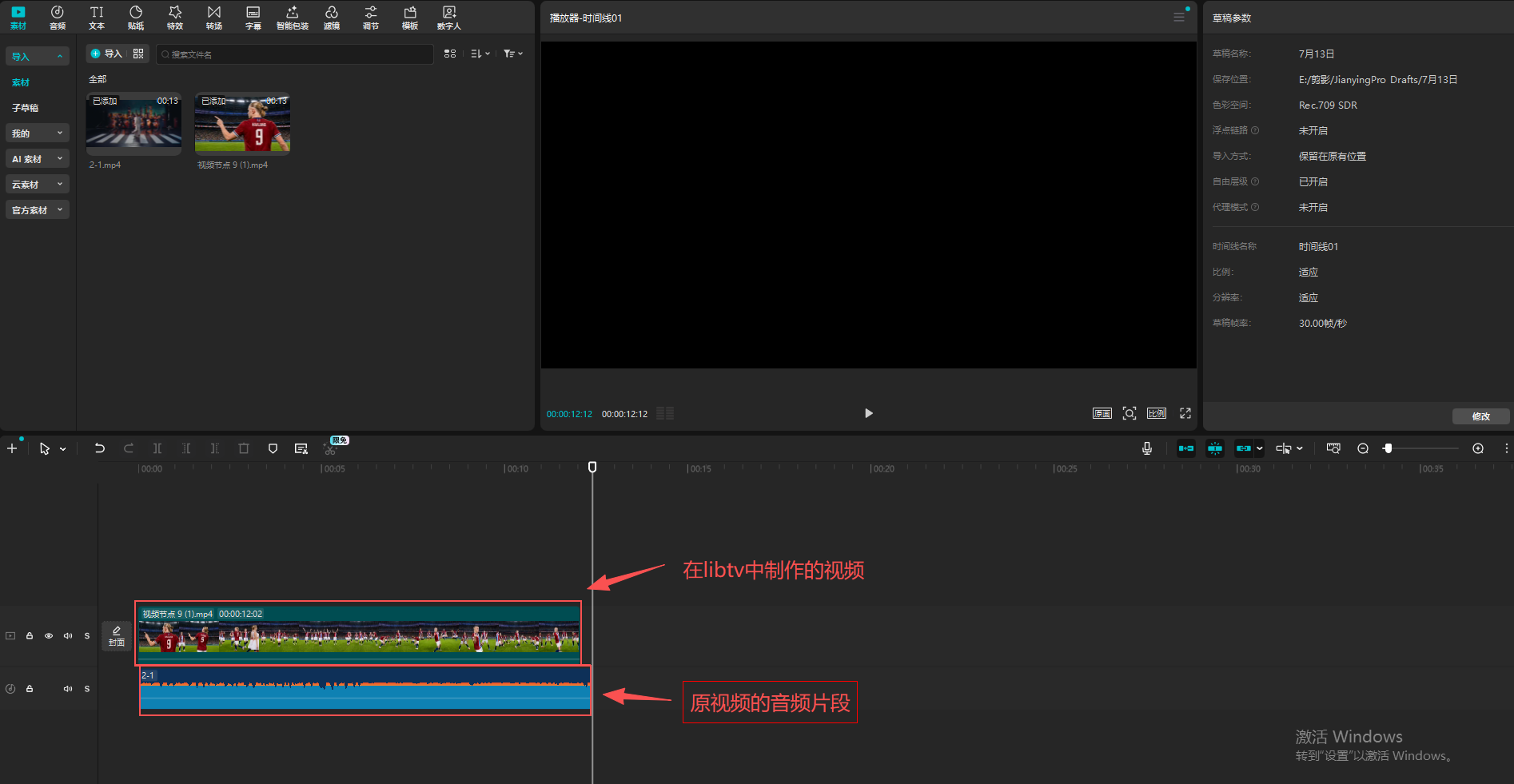1514x784 pixels.
Task: Select 素材 in the left sidebar
Action: pos(21,82)
